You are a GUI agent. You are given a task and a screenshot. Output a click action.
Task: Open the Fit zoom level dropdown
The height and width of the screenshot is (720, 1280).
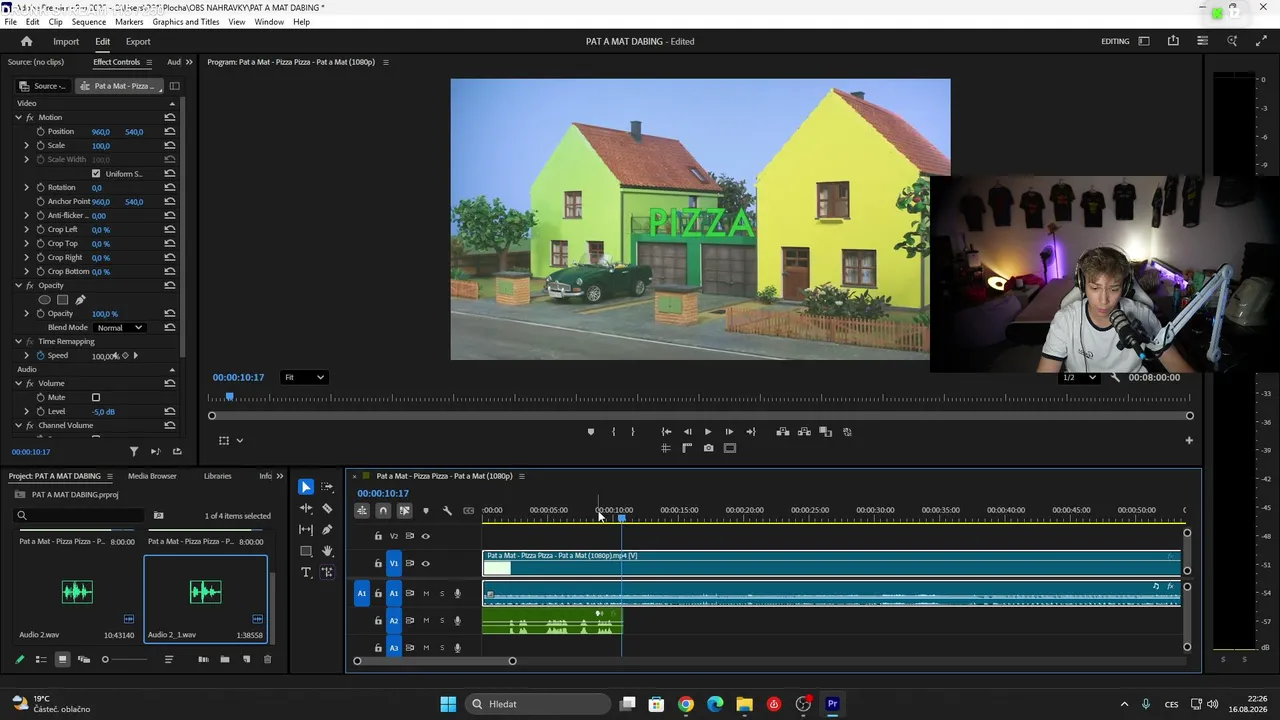point(304,377)
